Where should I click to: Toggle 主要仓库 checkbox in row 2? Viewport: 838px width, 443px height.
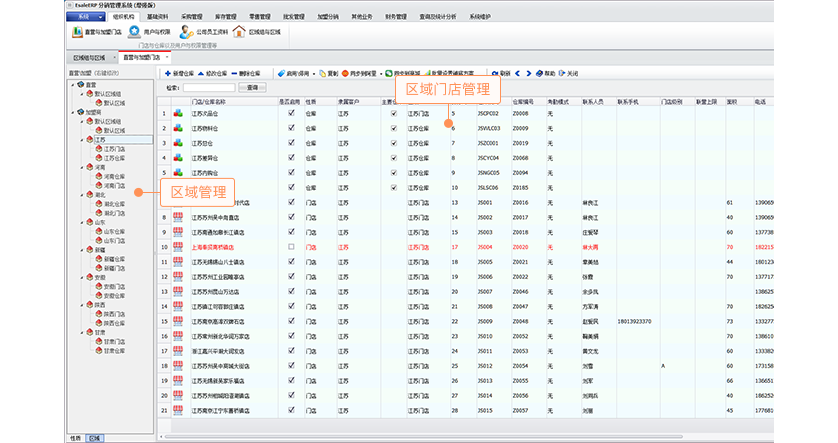[x=394, y=128]
